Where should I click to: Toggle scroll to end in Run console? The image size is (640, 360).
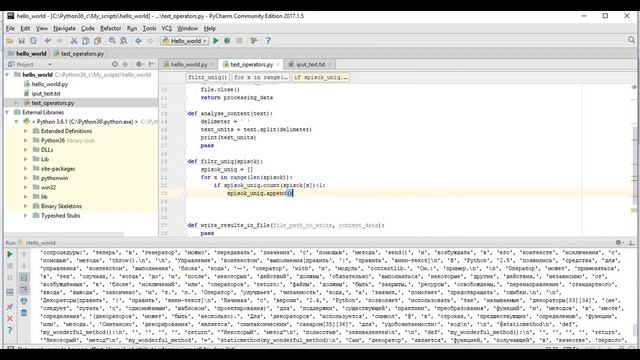(x=24, y=289)
